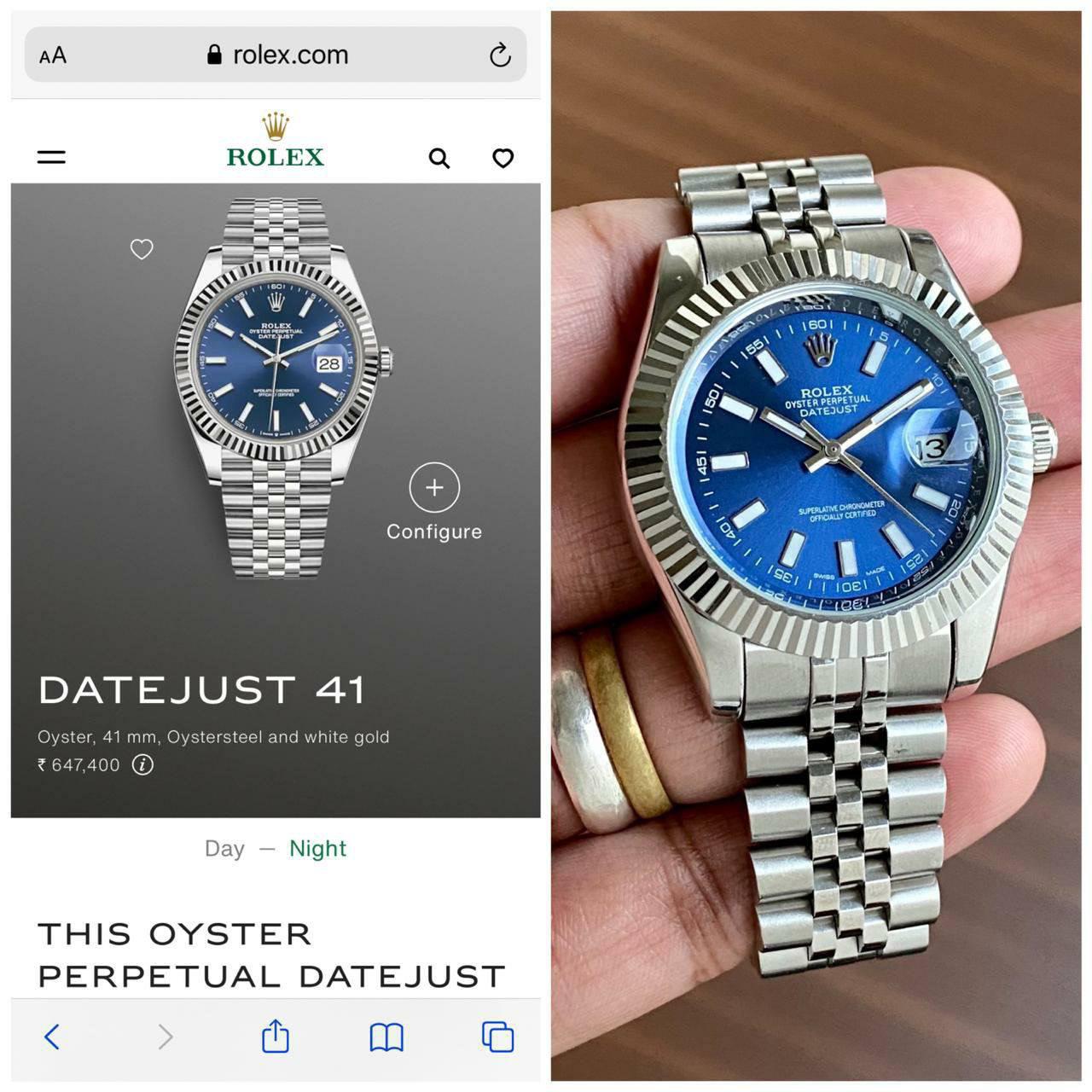
Task: Switch to Day view
Action: click(224, 849)
